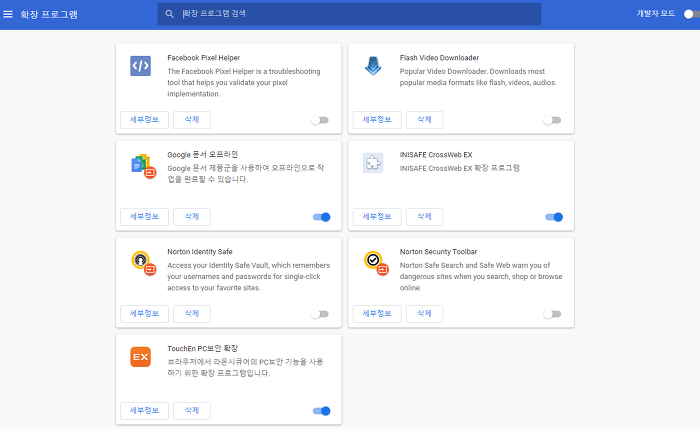700x429 pixels.
Task: Click the 'Popular Video Downloader' description text
Action: (478, 77)
